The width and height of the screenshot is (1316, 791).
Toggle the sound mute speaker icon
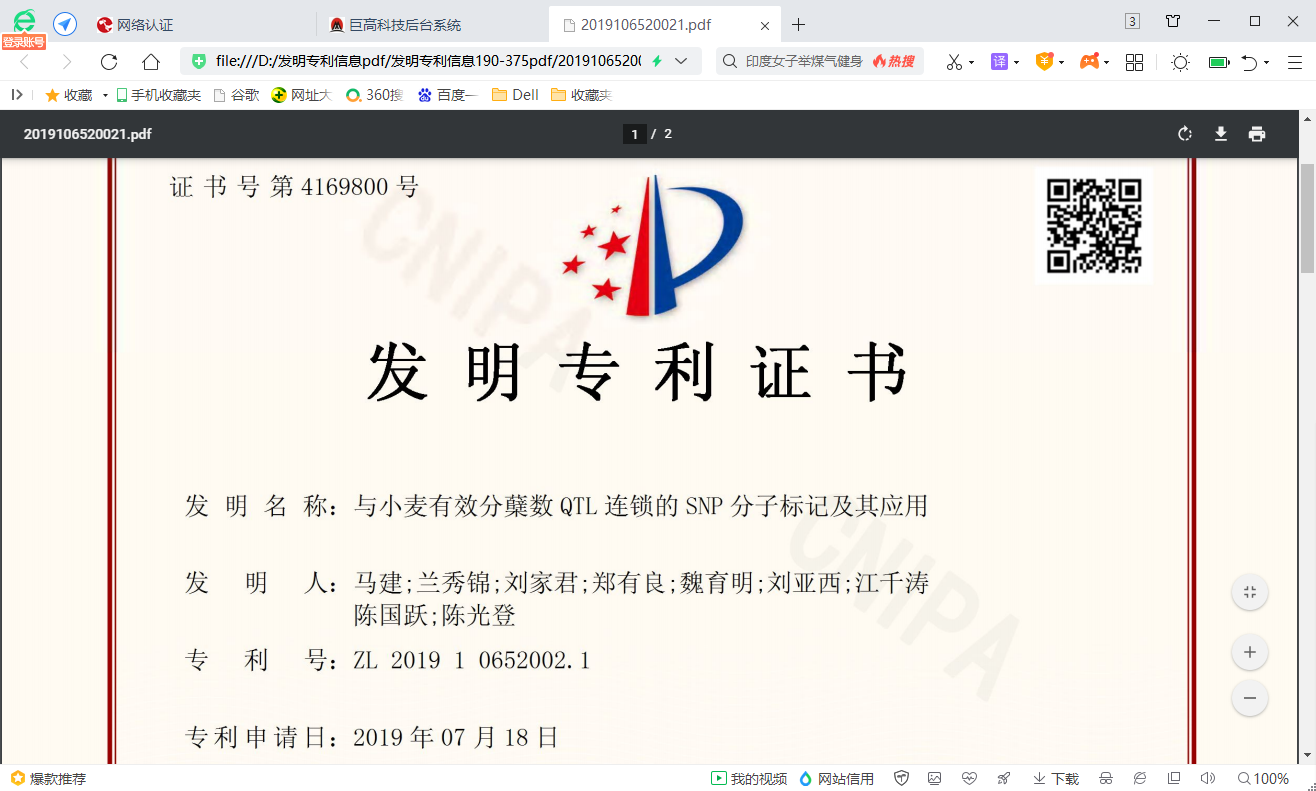coord(1208,778)
